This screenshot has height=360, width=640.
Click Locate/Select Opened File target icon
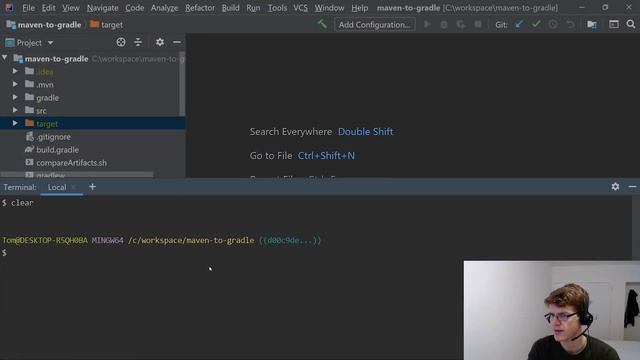point(121,42)
